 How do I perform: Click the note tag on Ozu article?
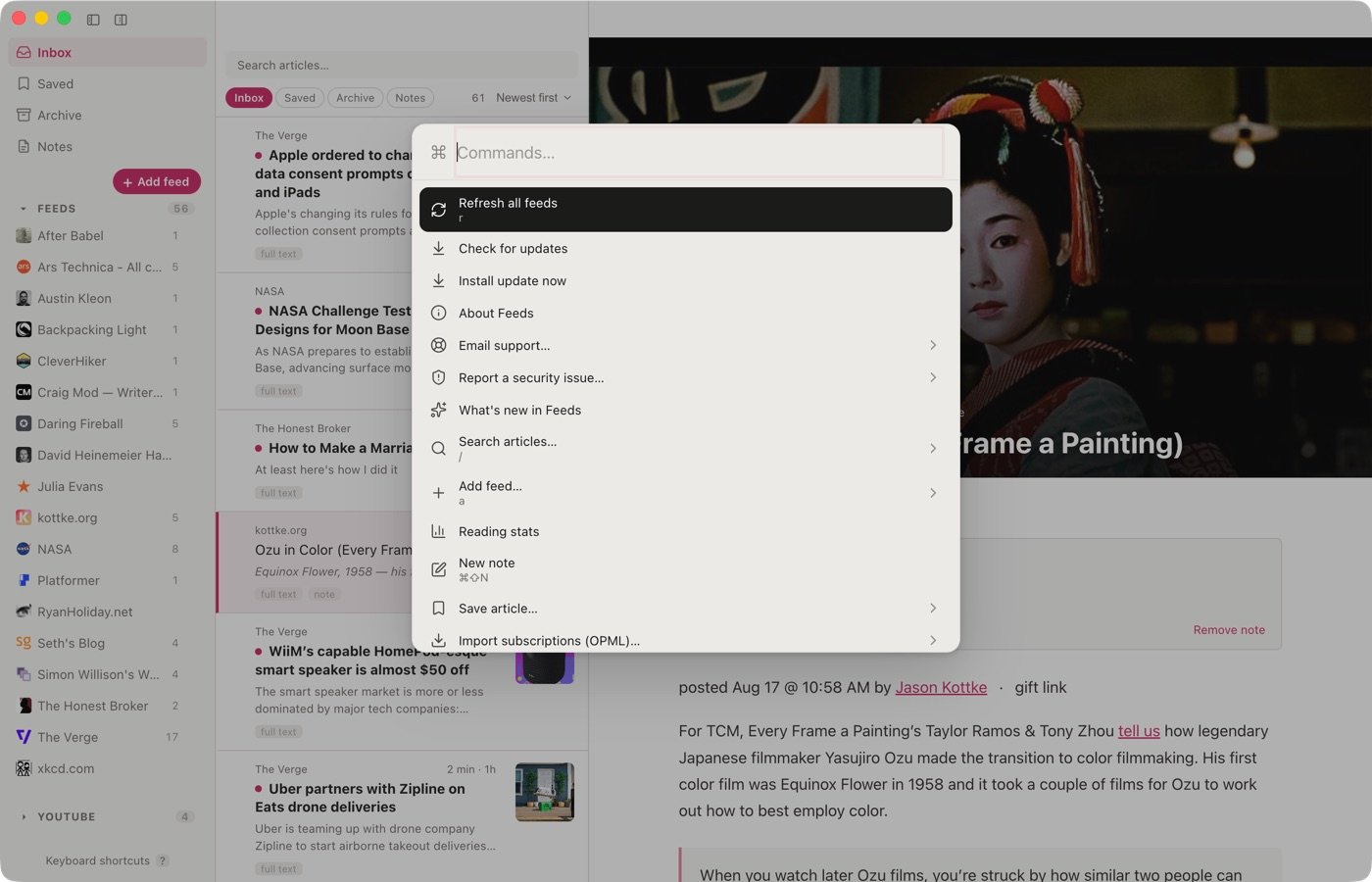click(324, 595)
